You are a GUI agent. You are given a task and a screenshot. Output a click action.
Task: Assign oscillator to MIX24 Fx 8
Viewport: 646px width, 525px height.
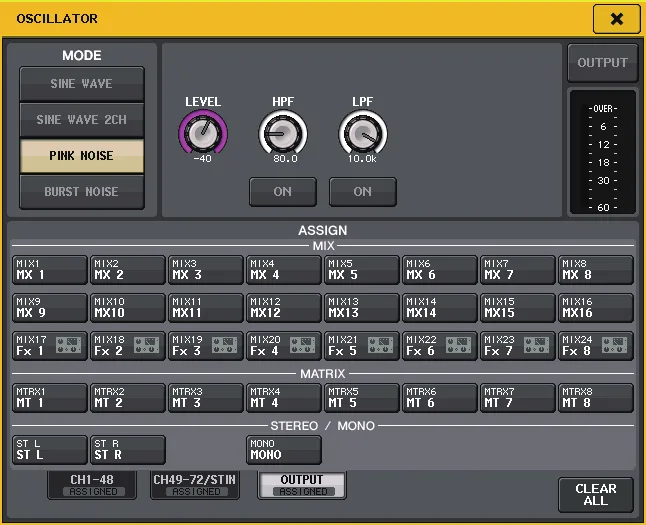[x=596, y=346]
